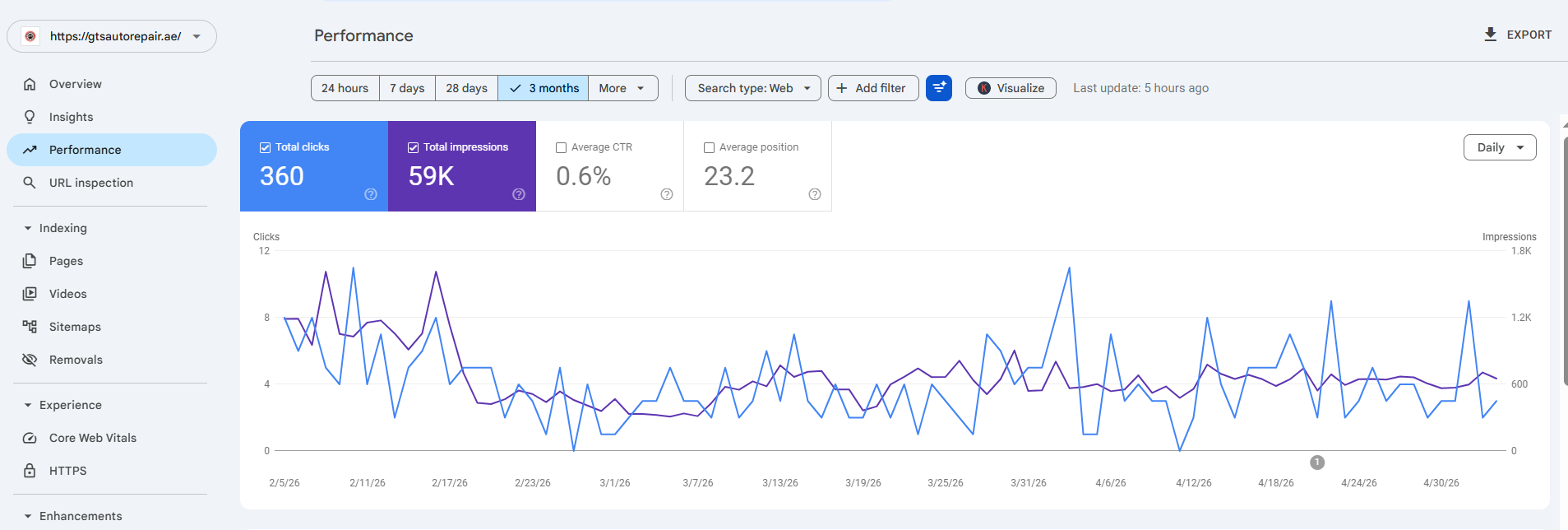Click the Add filter button
The image size is (1568, 530).
[x=872, y=88]
